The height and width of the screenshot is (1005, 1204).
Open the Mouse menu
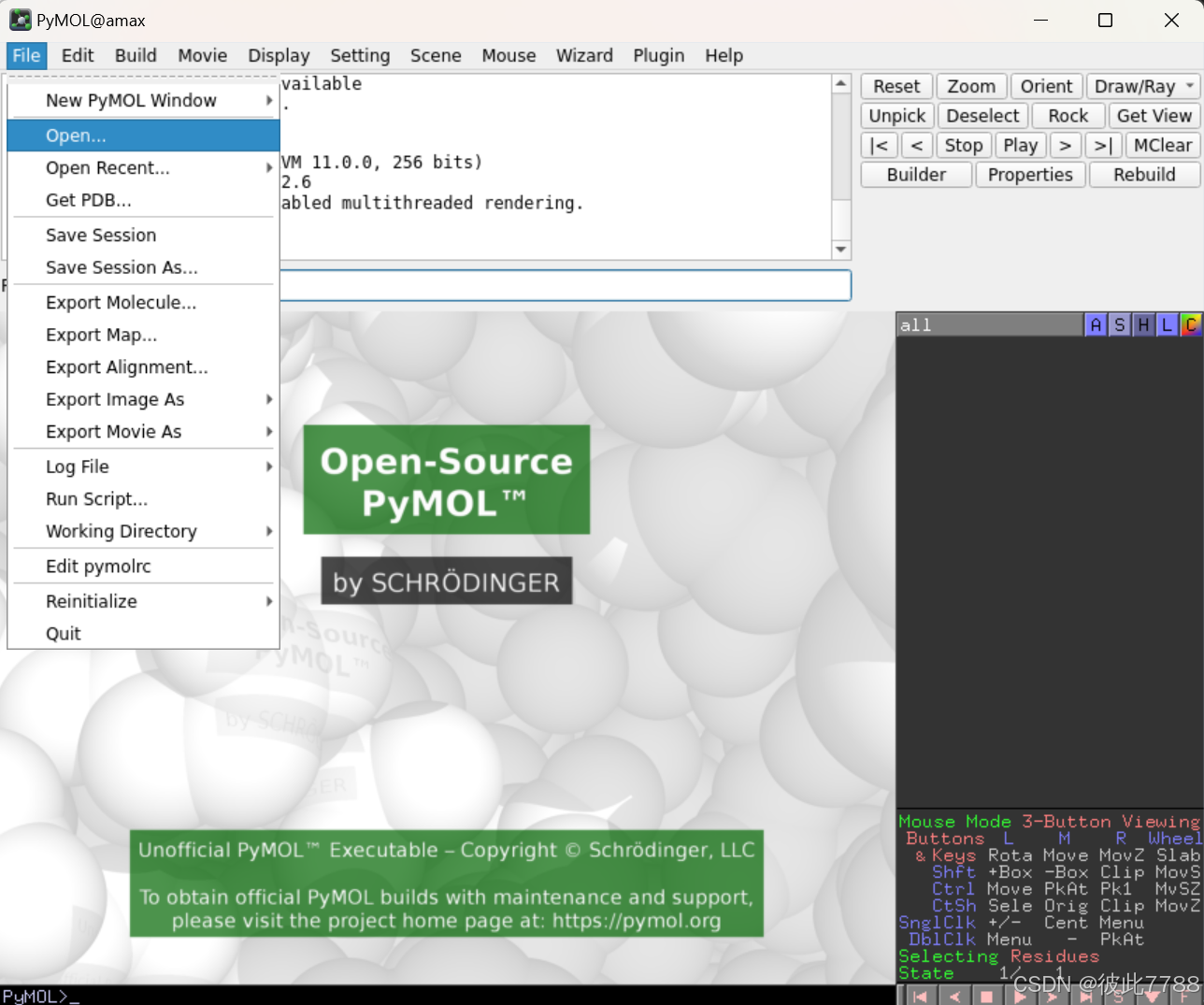pos(509,55)
